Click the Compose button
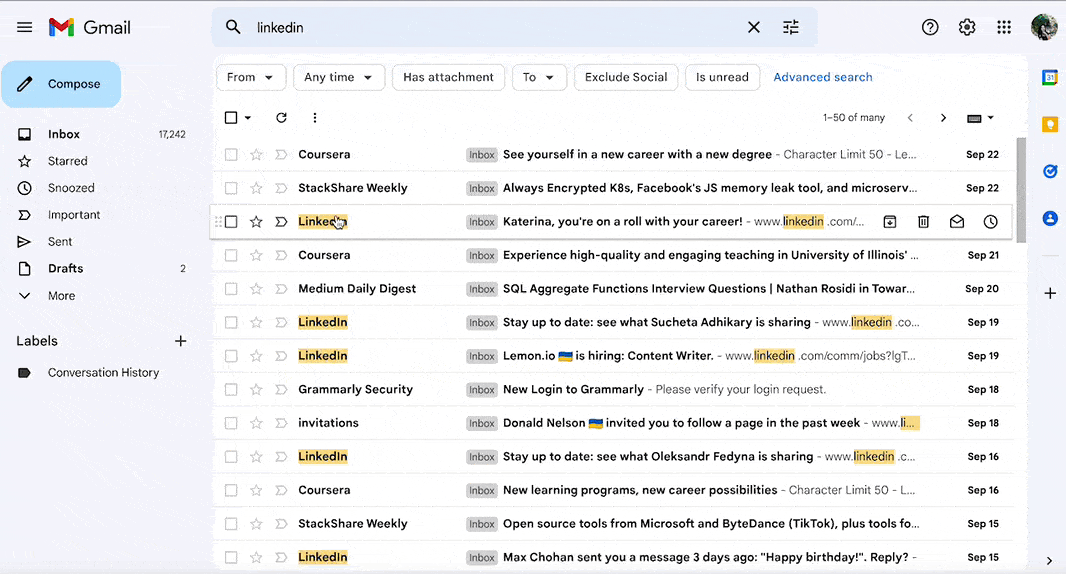 tap(61, 84)
